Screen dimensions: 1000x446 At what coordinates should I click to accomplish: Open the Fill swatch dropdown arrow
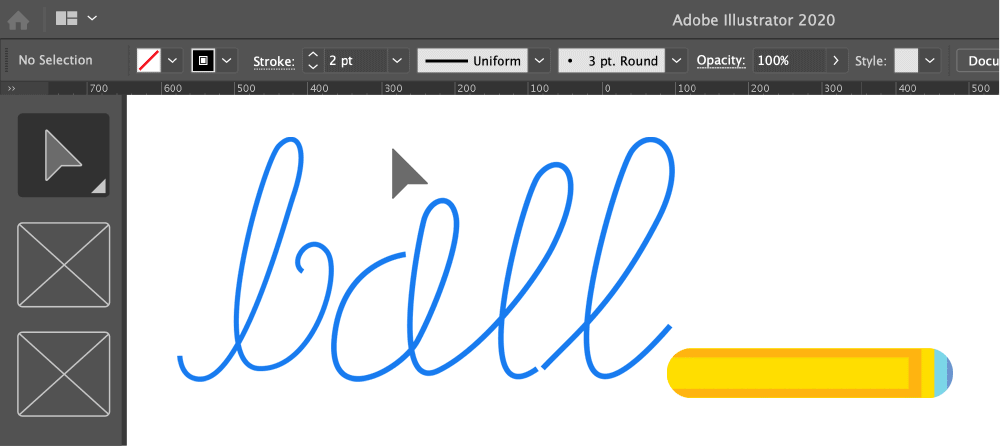point(172,60)
